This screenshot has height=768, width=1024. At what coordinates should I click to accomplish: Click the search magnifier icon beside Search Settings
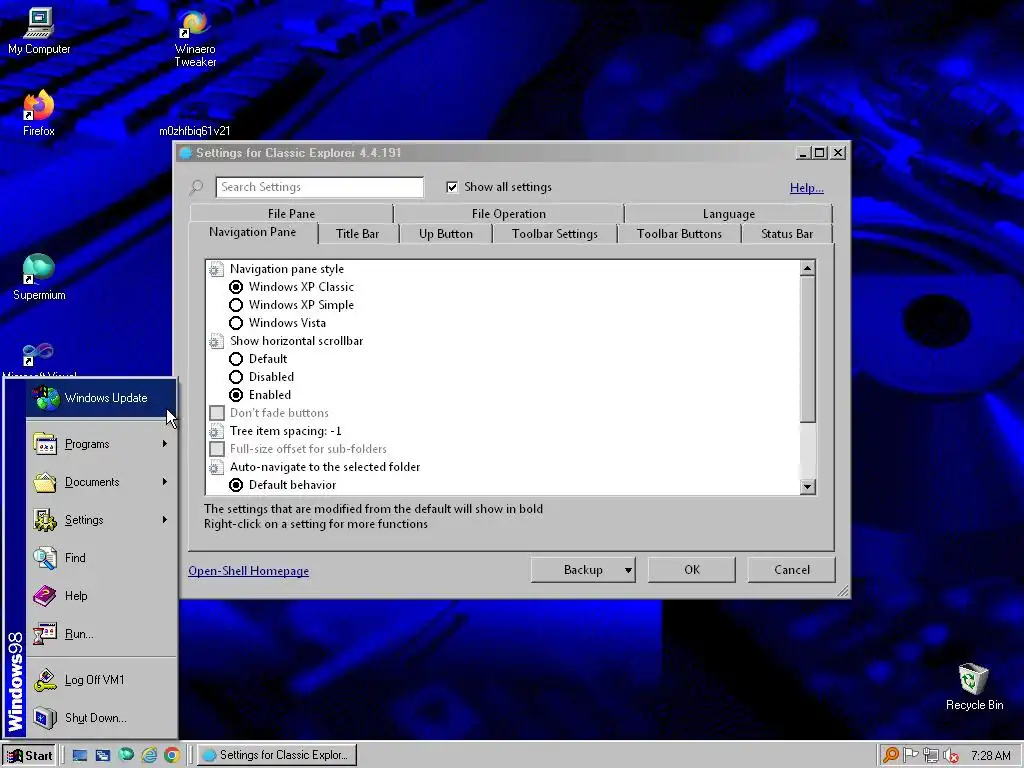[x=197, y=187]
